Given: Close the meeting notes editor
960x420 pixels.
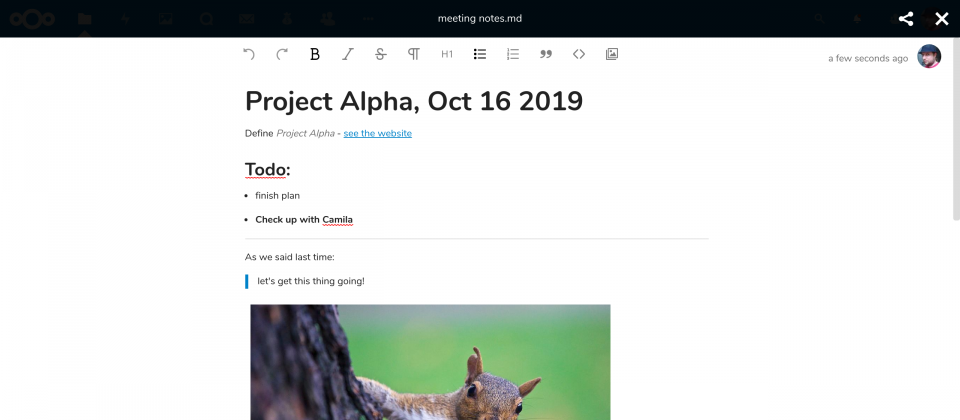Looking at the screenshot, I should pyautogui.click(x=942, y=18).
